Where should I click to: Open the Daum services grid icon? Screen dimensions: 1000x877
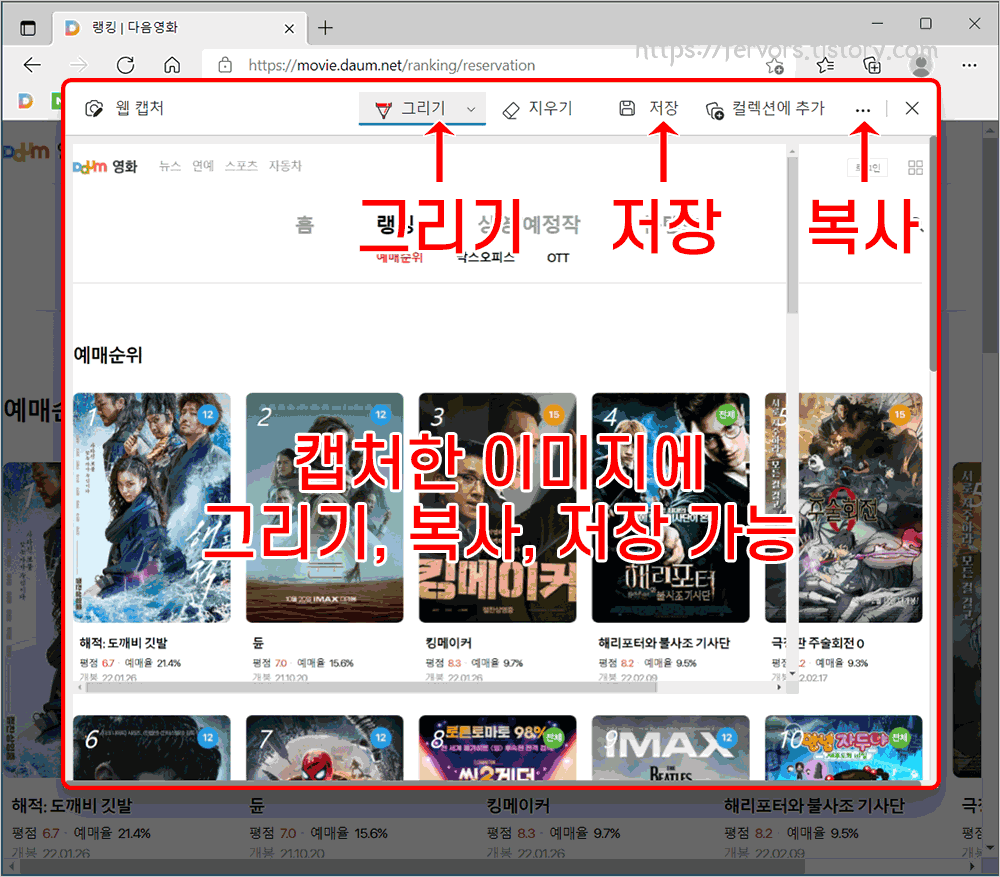click(915, 168)
